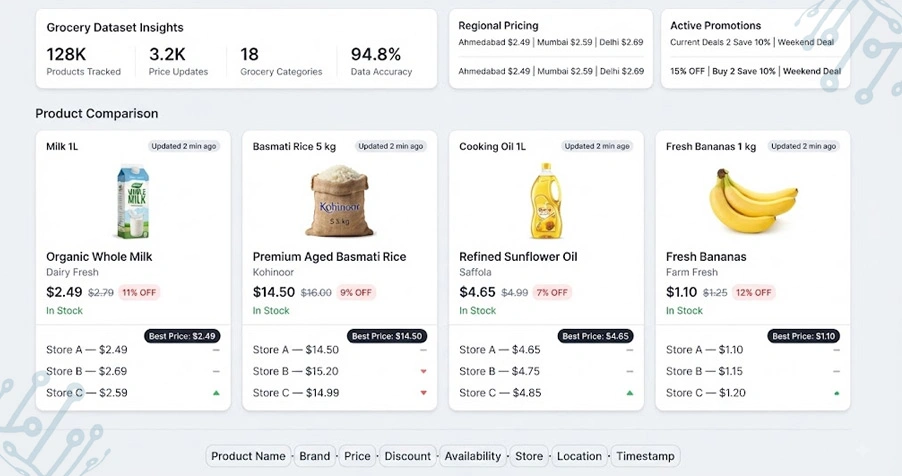Click the Saffola brand name
The image size is (902, 476).
coord(475,272)
